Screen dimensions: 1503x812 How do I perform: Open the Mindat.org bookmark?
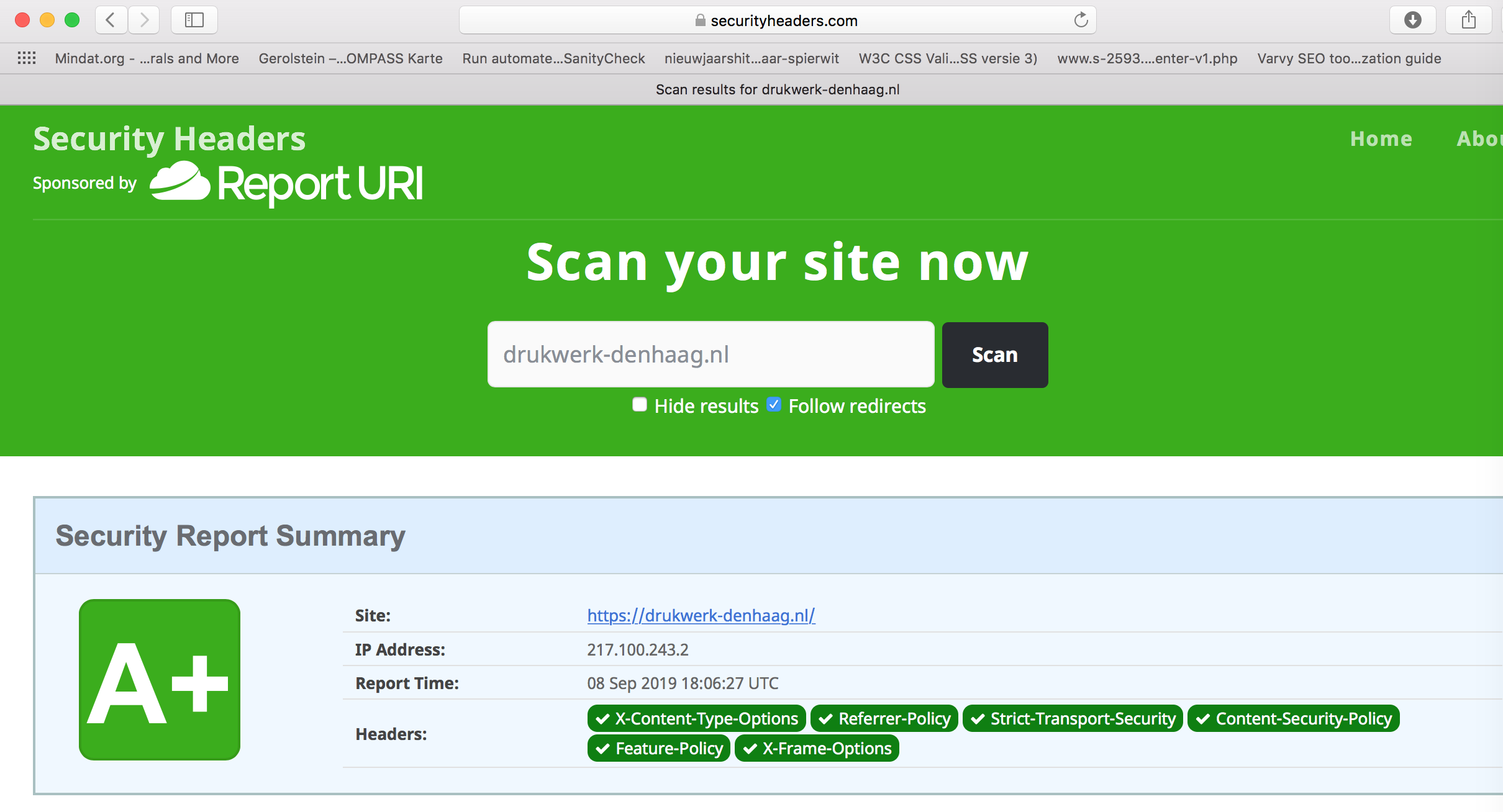pos(147,58)
